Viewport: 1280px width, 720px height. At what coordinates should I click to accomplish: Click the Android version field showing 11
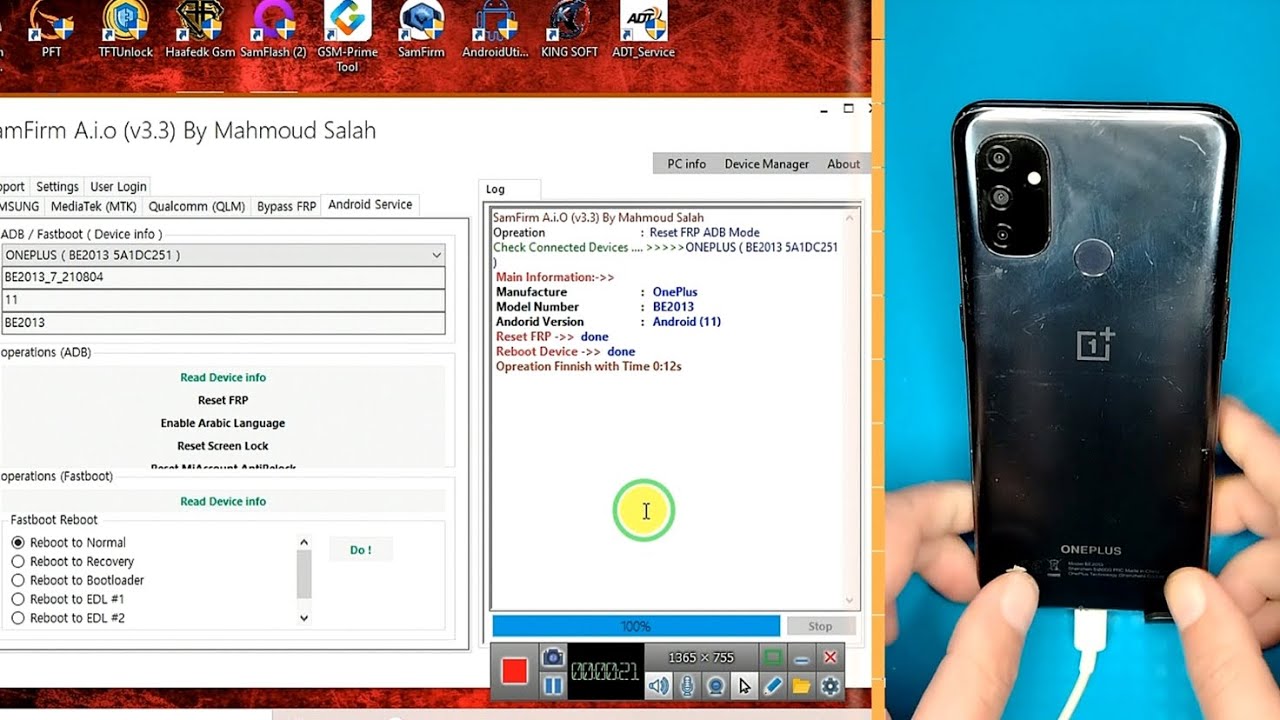point(223,300)
